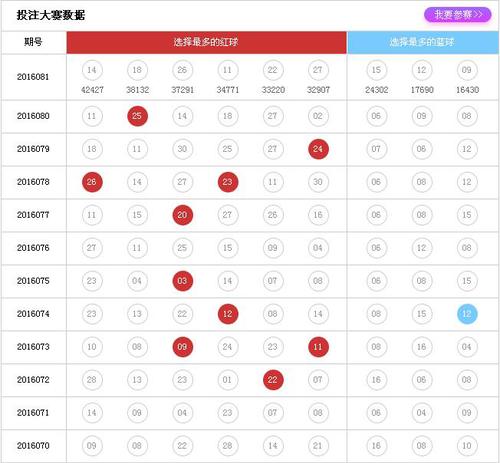Image resolution: width=500 pixels, height=463 pixels.
Task: Click the vote count 42427
Action: point(92,90)
